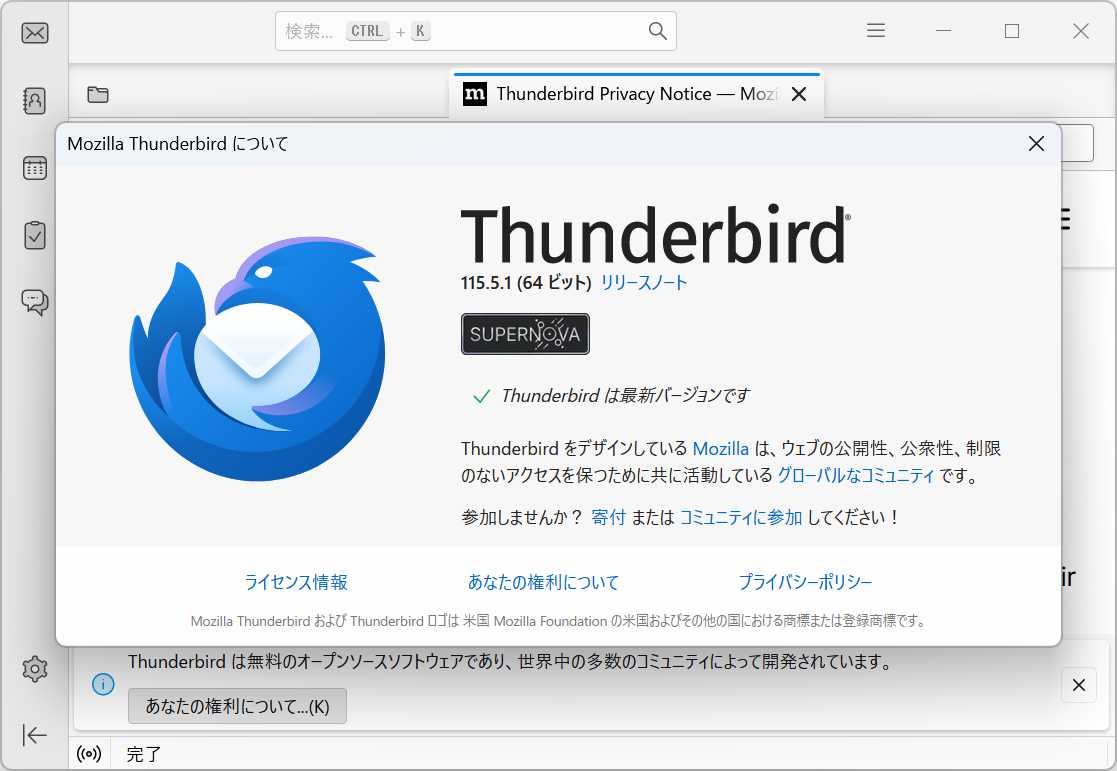Image resolution: width=1117 pixels, height=771 pixels.
Task: Open the Activity Manager status icon
Action: (89, 753)
